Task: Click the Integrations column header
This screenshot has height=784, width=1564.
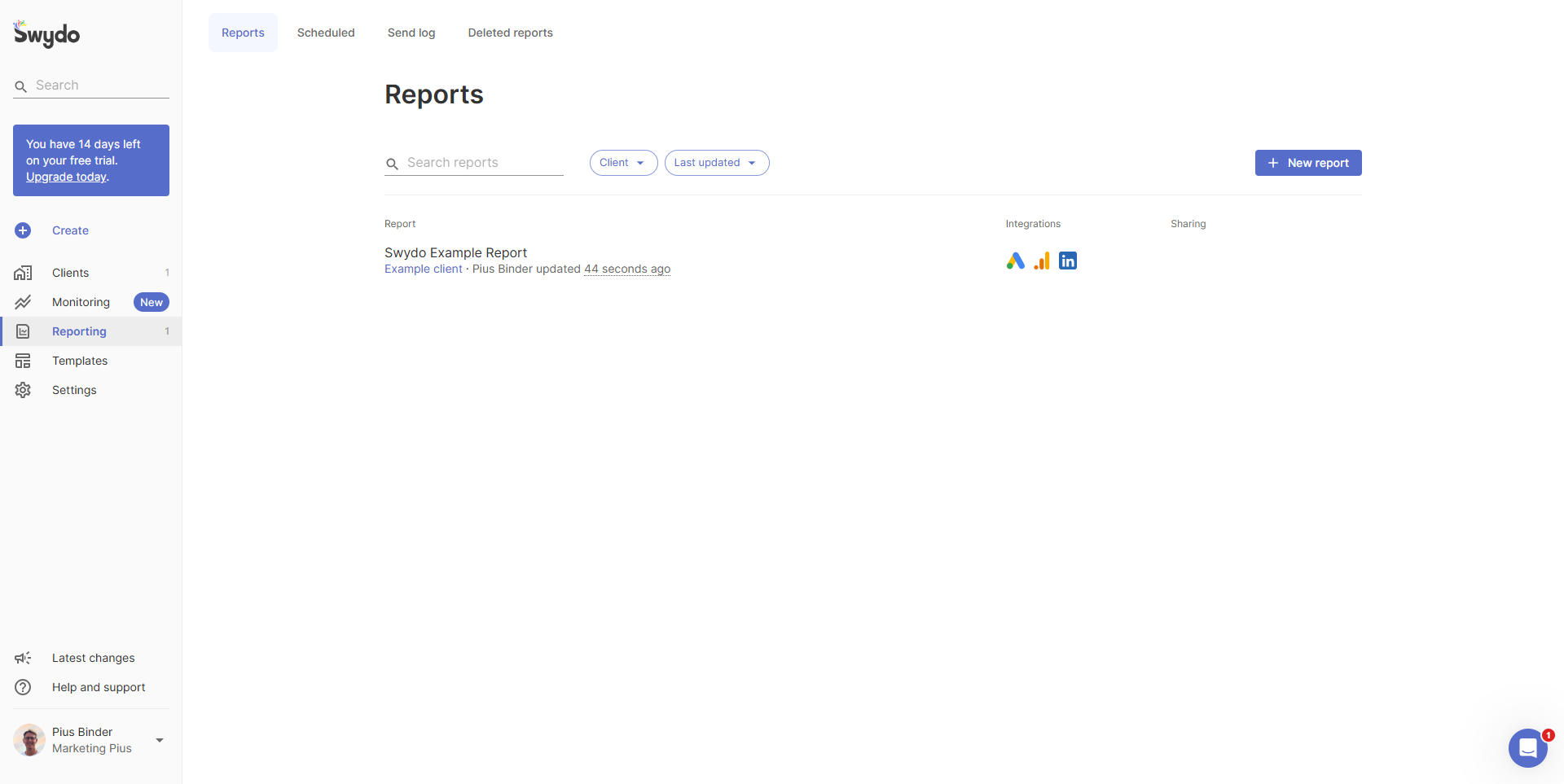Action: (x=1033, y=224)
